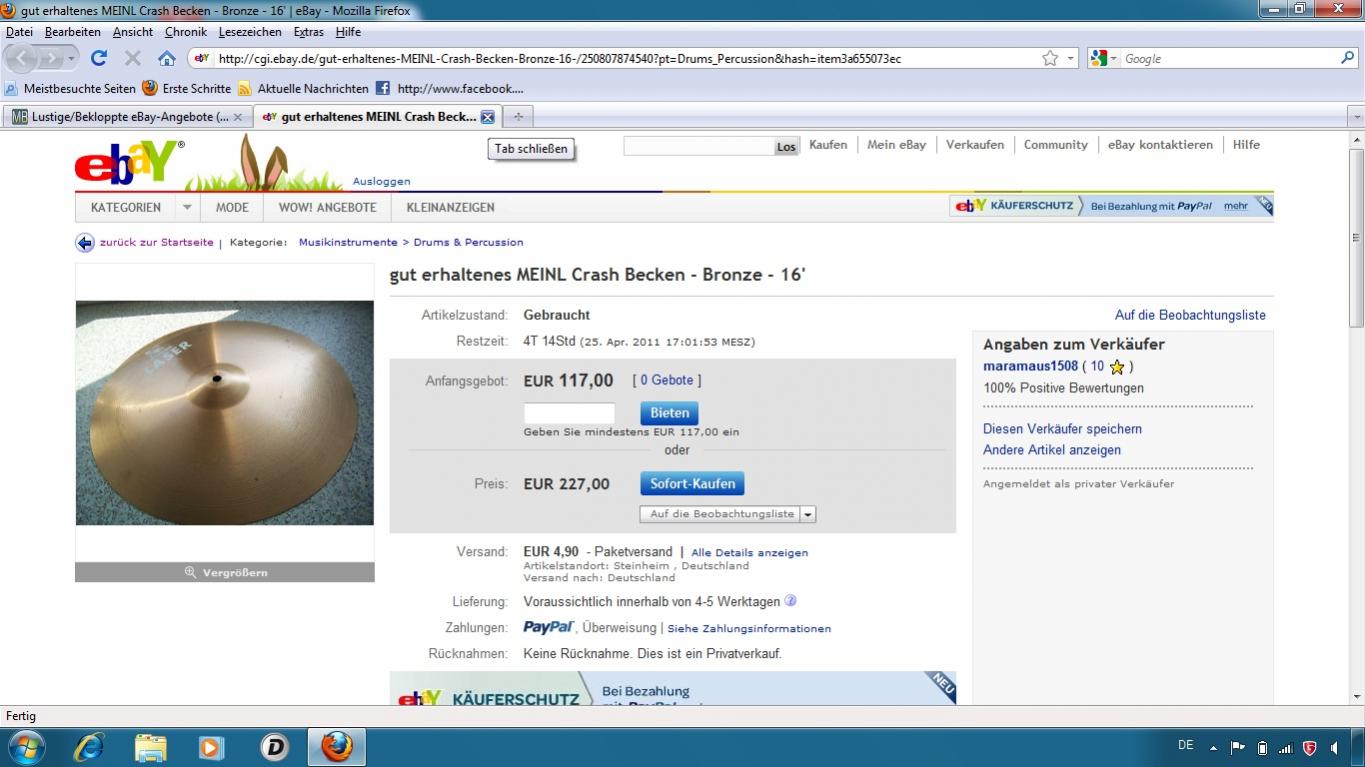1365x767 pixels.
Task: Click the bid amount input field
Action: (x=569, y=413)
